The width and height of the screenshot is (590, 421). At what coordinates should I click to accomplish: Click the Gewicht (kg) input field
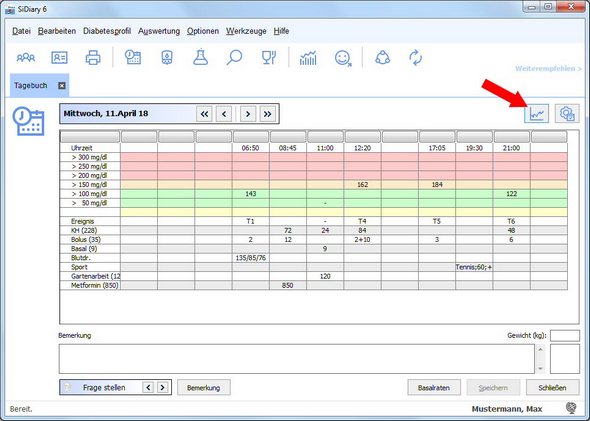(564, 336)
